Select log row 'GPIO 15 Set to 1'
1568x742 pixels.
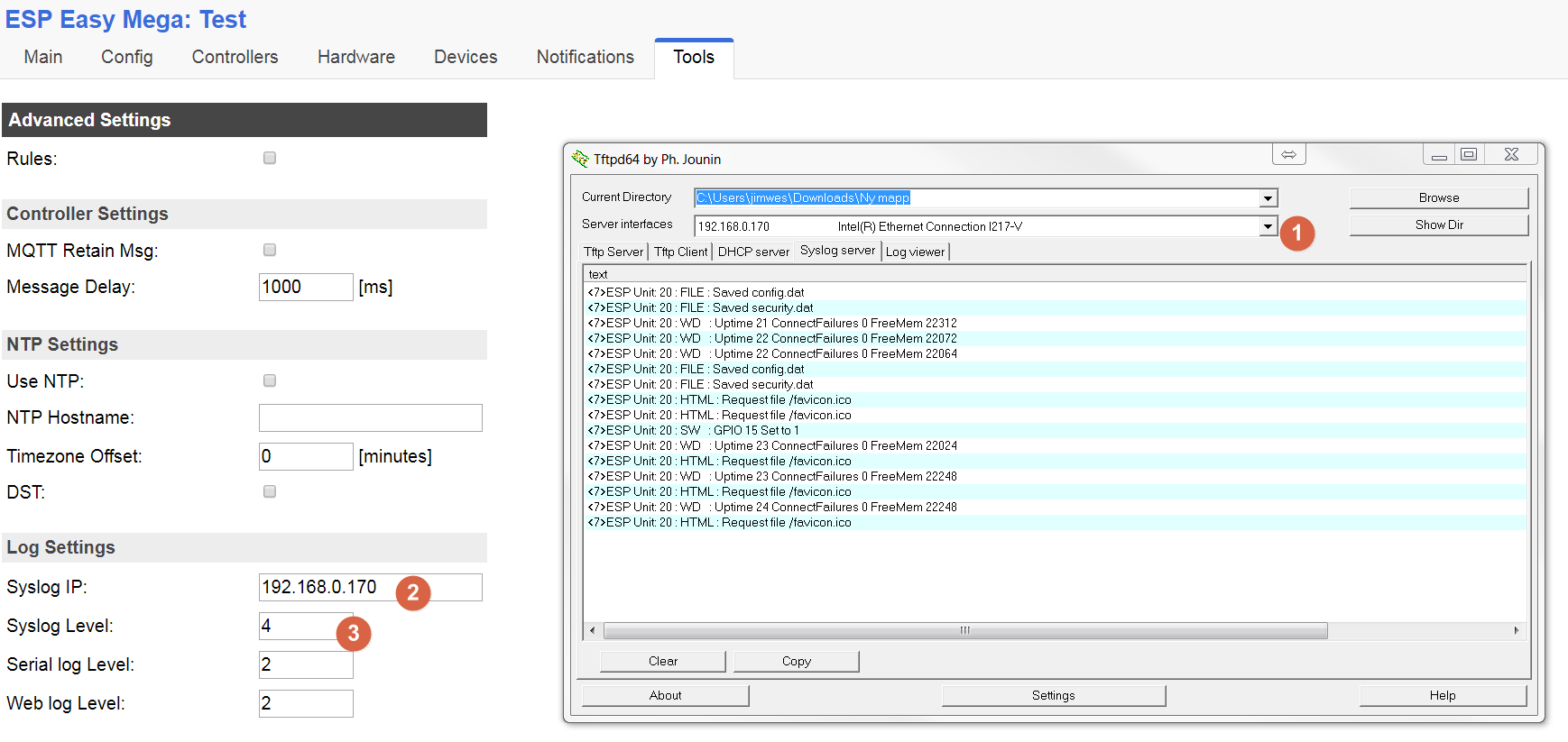pyautogui.click(x=1056, y=430)
